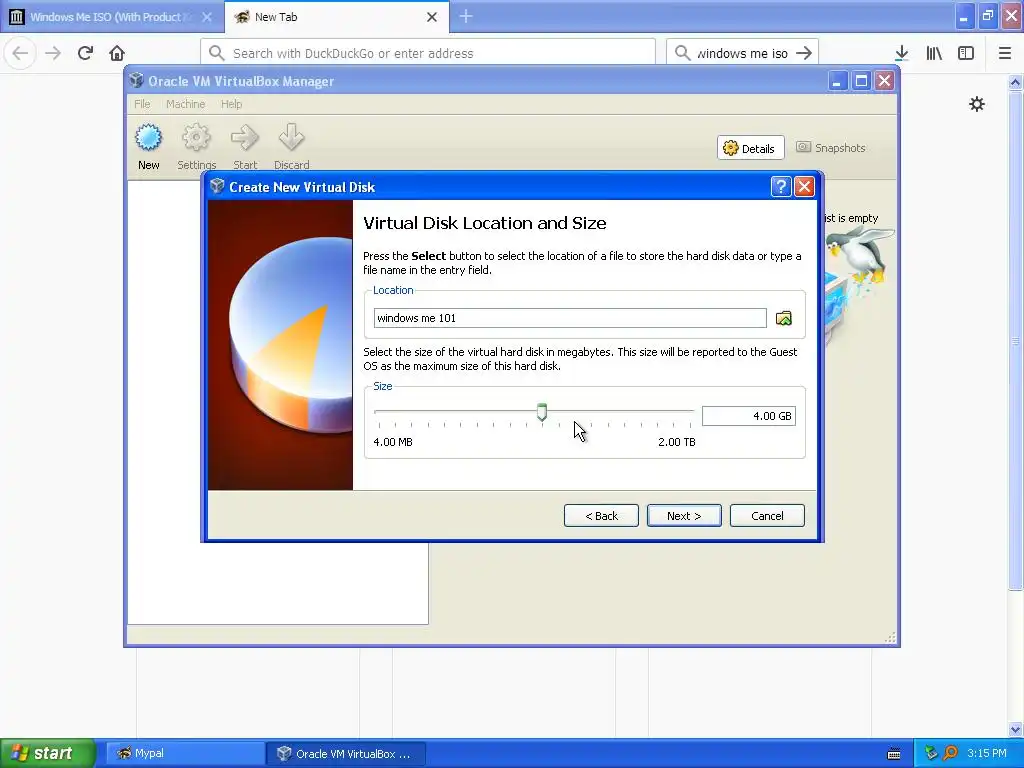
Task: Click the 4.00 GB size input field
Action: [x=748, y=416]
